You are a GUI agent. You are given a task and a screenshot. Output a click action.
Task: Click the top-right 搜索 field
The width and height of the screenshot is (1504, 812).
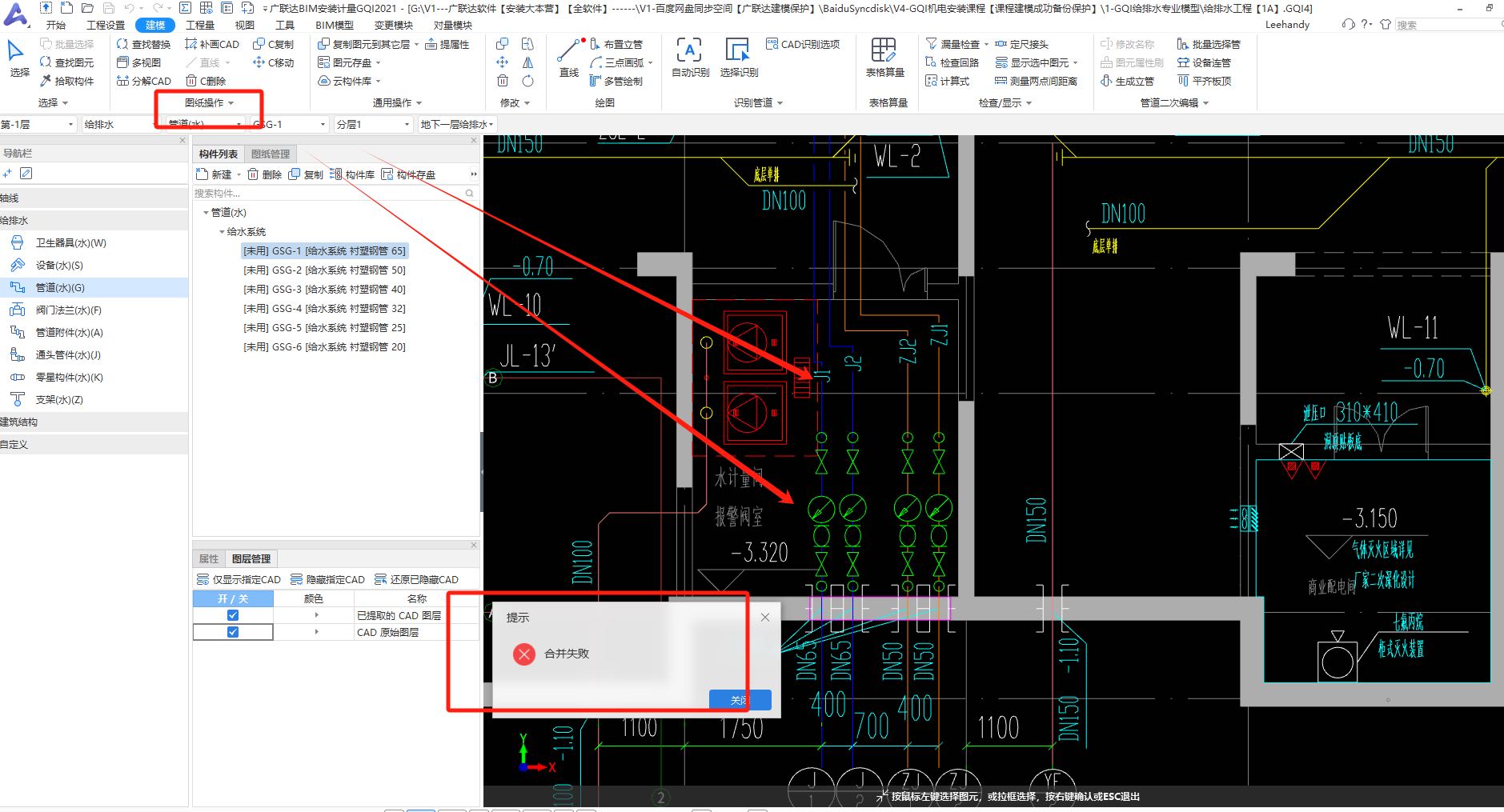click(x=1449, y=25)
